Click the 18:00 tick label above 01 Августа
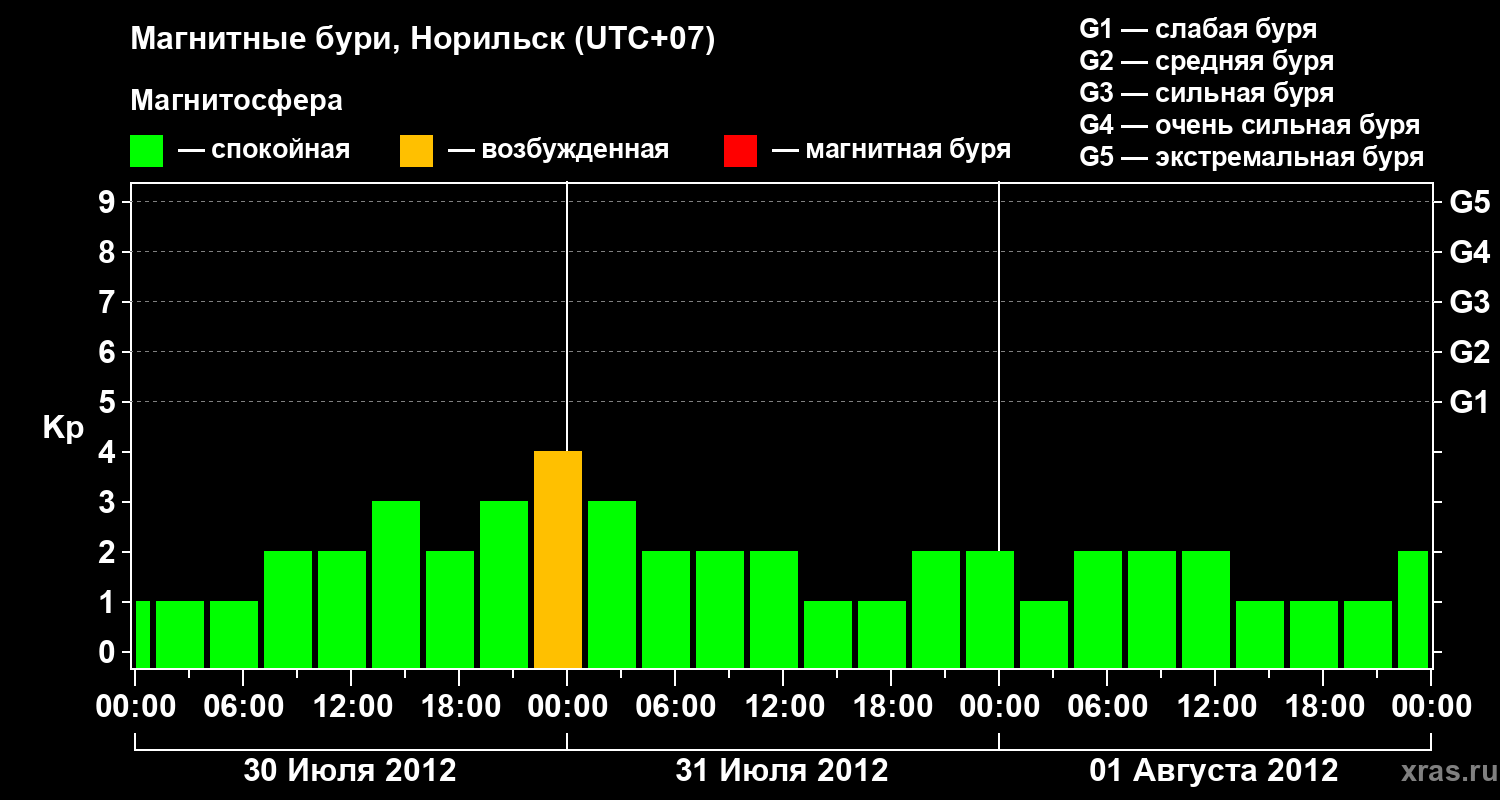This screenshot has height=800, width=1500. [1323, 706]
